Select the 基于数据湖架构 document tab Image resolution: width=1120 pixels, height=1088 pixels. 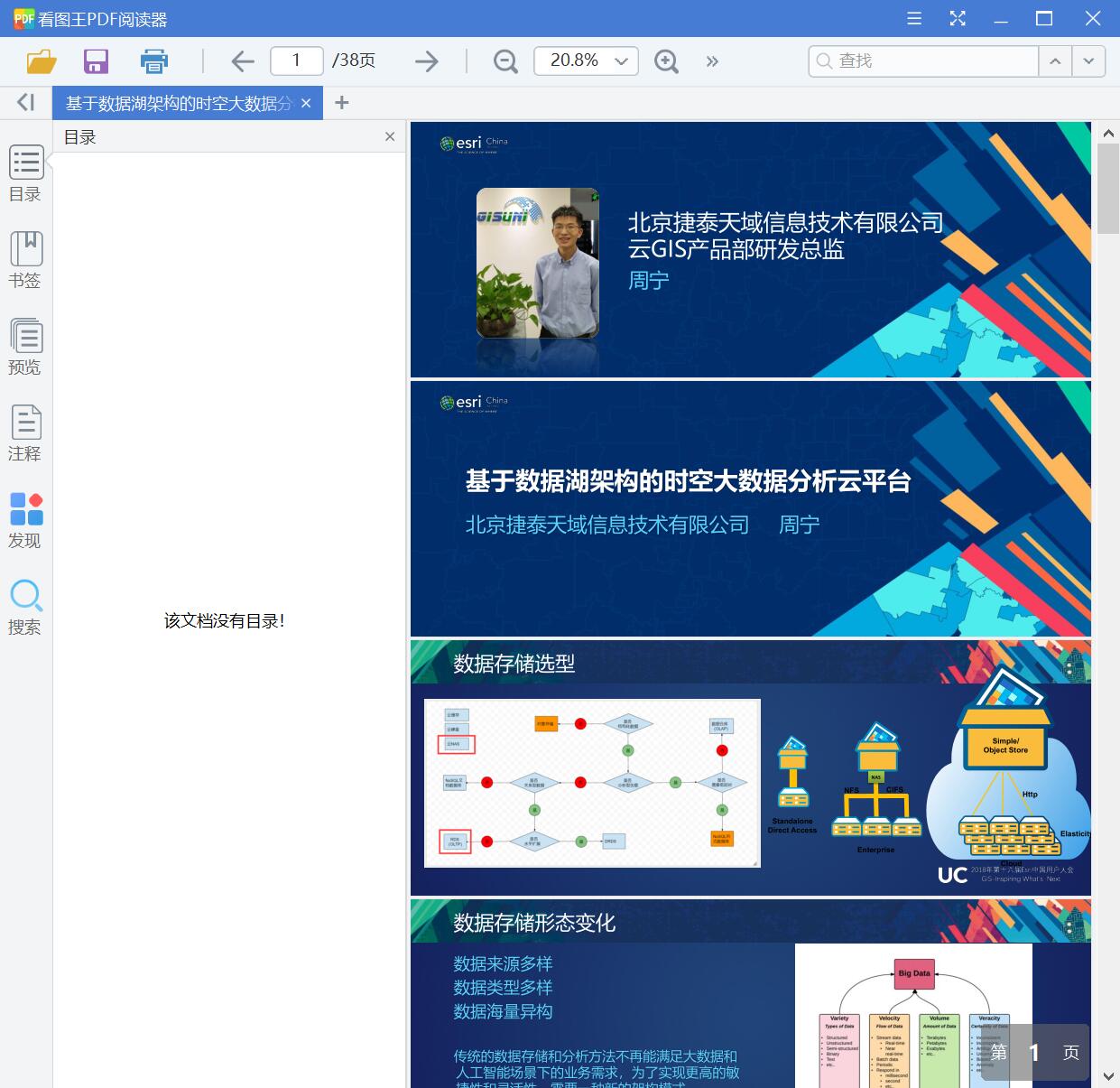(176, 102)
